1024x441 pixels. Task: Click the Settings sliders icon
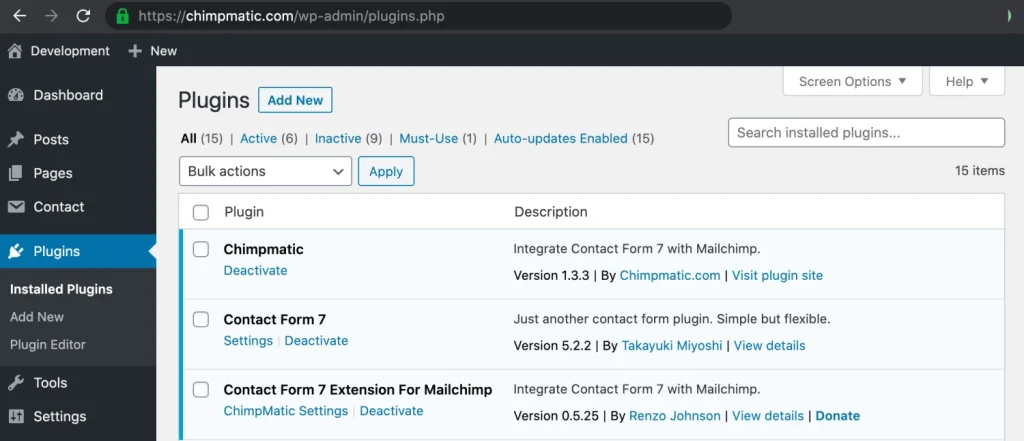click(x=16, y=416)
